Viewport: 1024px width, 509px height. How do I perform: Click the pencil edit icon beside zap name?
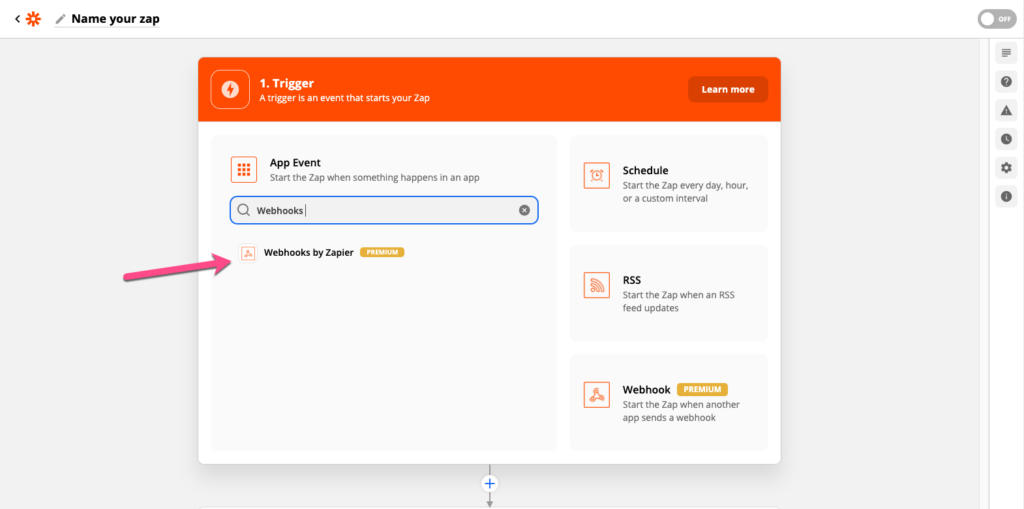[x=61, y=19]
